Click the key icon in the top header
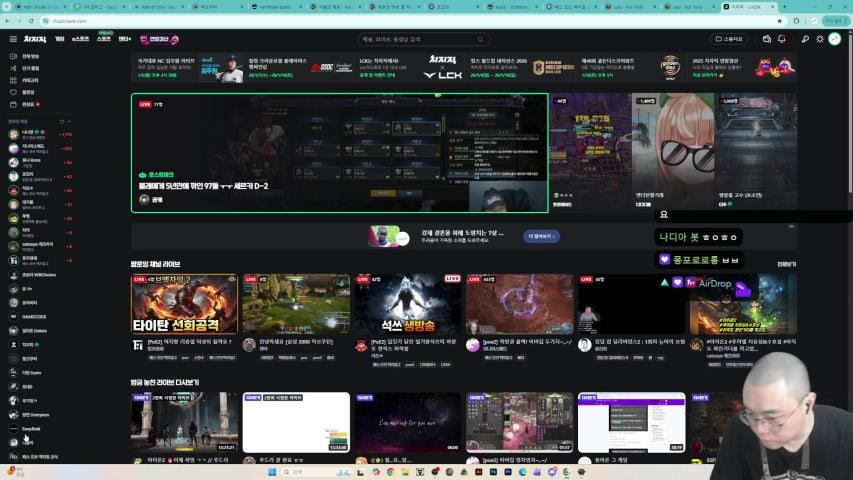This screenshot has width=853, height=480. (x=805, y=39)
